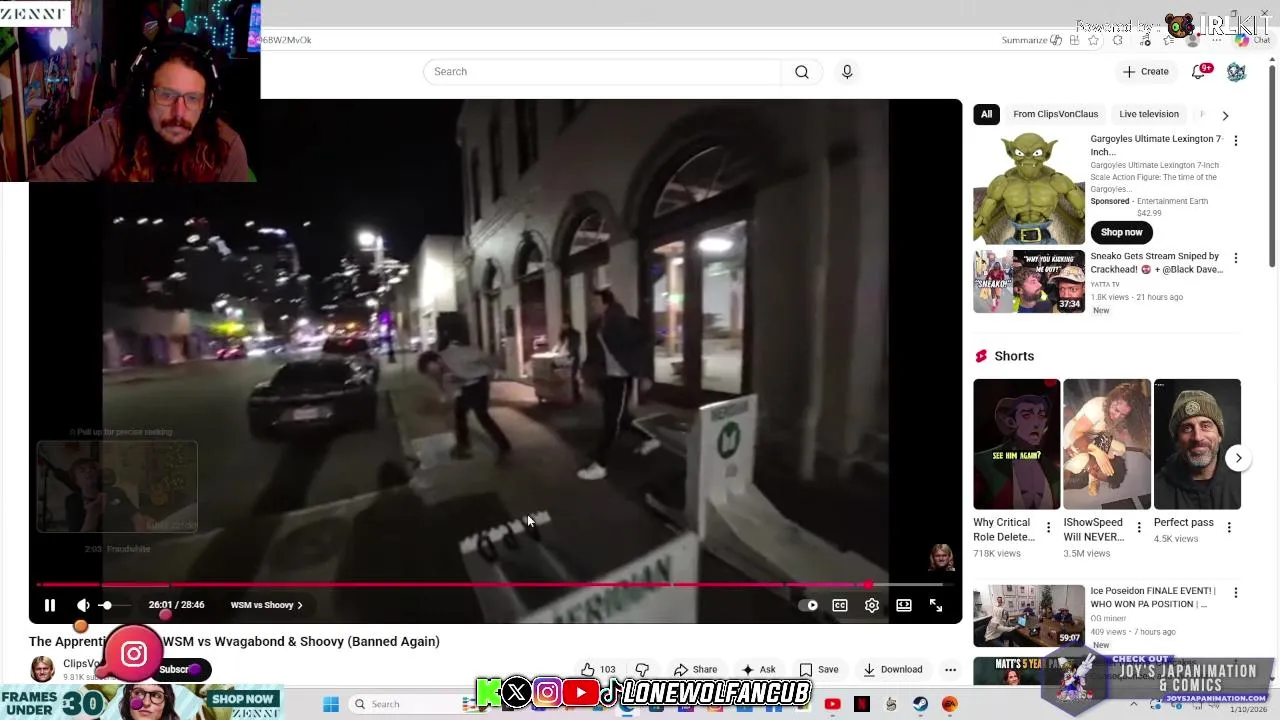This screenshot has height=720, width=1280.
Task: Open Netflix from the taskbar
Action: click(x=862, y=704)
